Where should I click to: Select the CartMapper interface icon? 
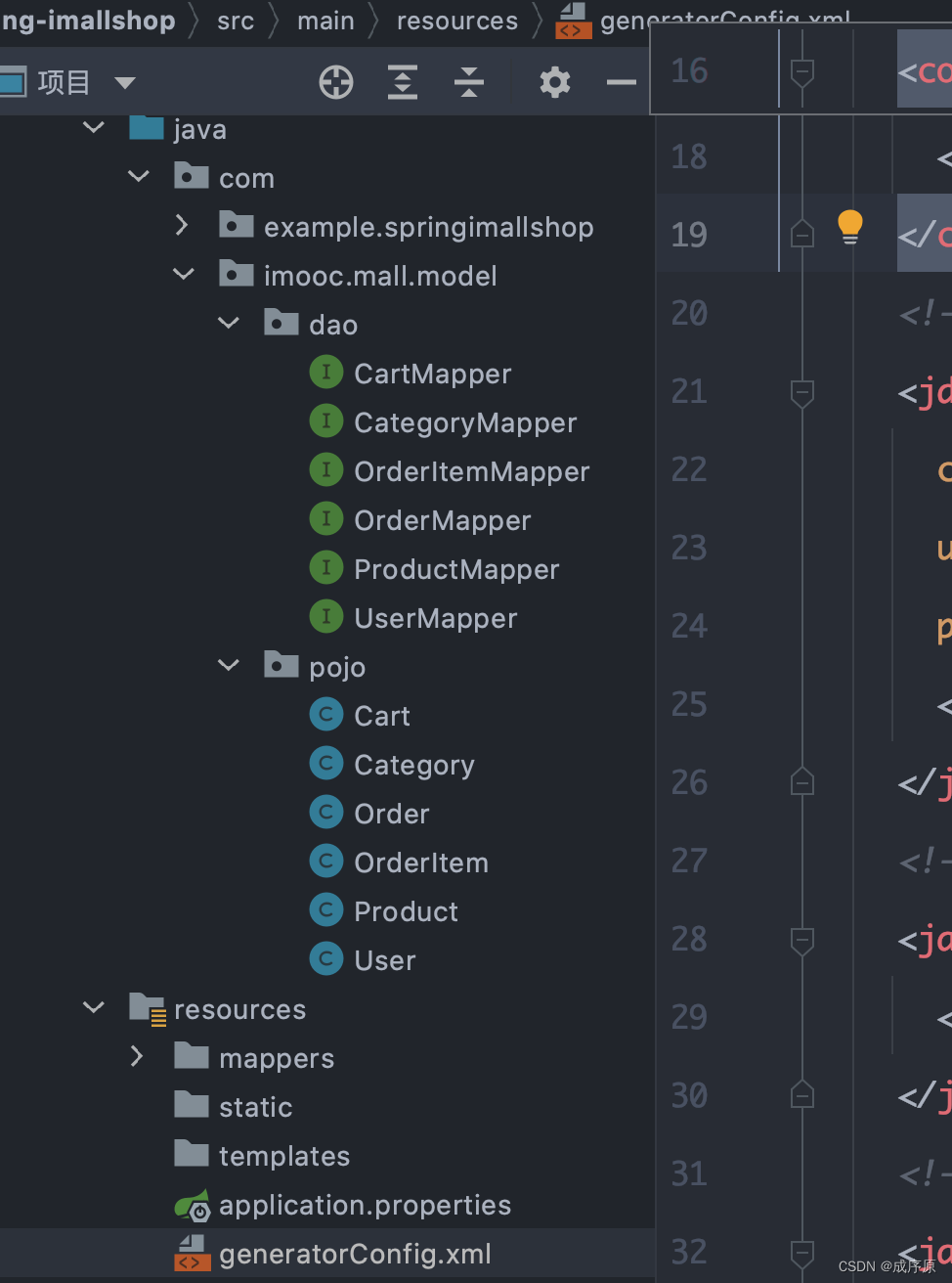[326, 372]
